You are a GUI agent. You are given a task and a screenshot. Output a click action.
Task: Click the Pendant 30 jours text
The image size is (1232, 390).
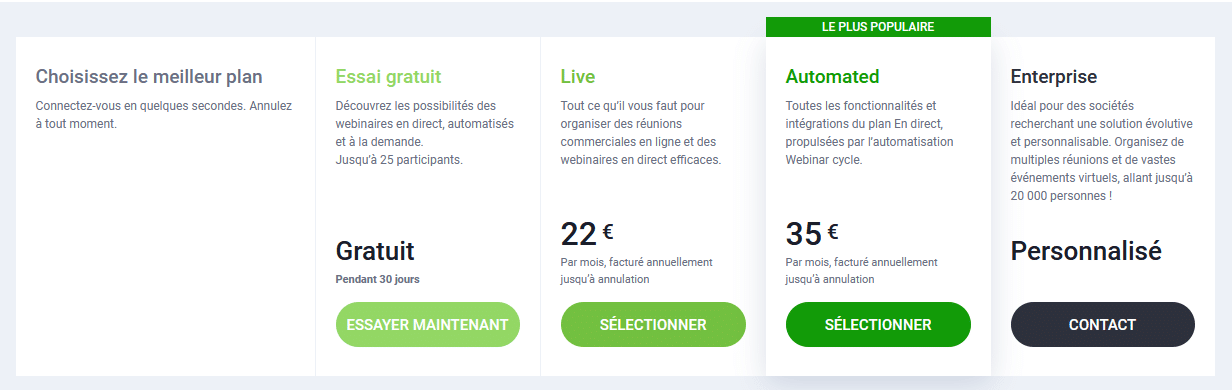pos(378,279)
